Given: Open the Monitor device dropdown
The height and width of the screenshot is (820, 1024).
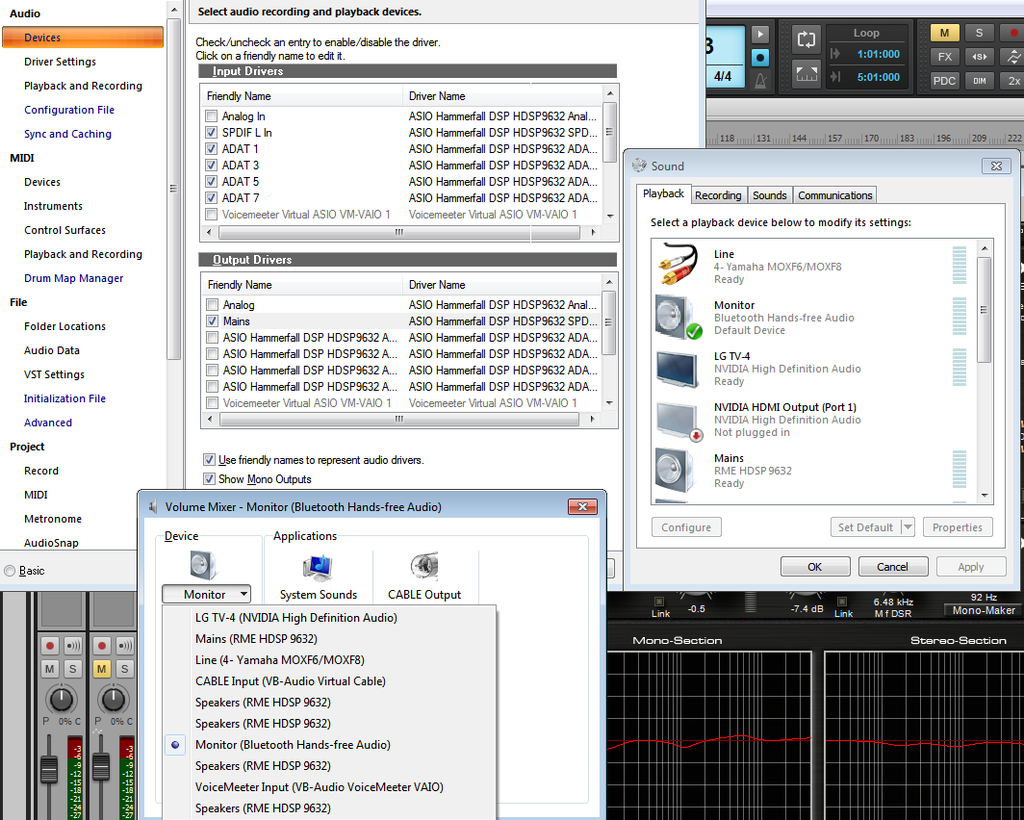Looking at the screenshot, I should (205, 595).
